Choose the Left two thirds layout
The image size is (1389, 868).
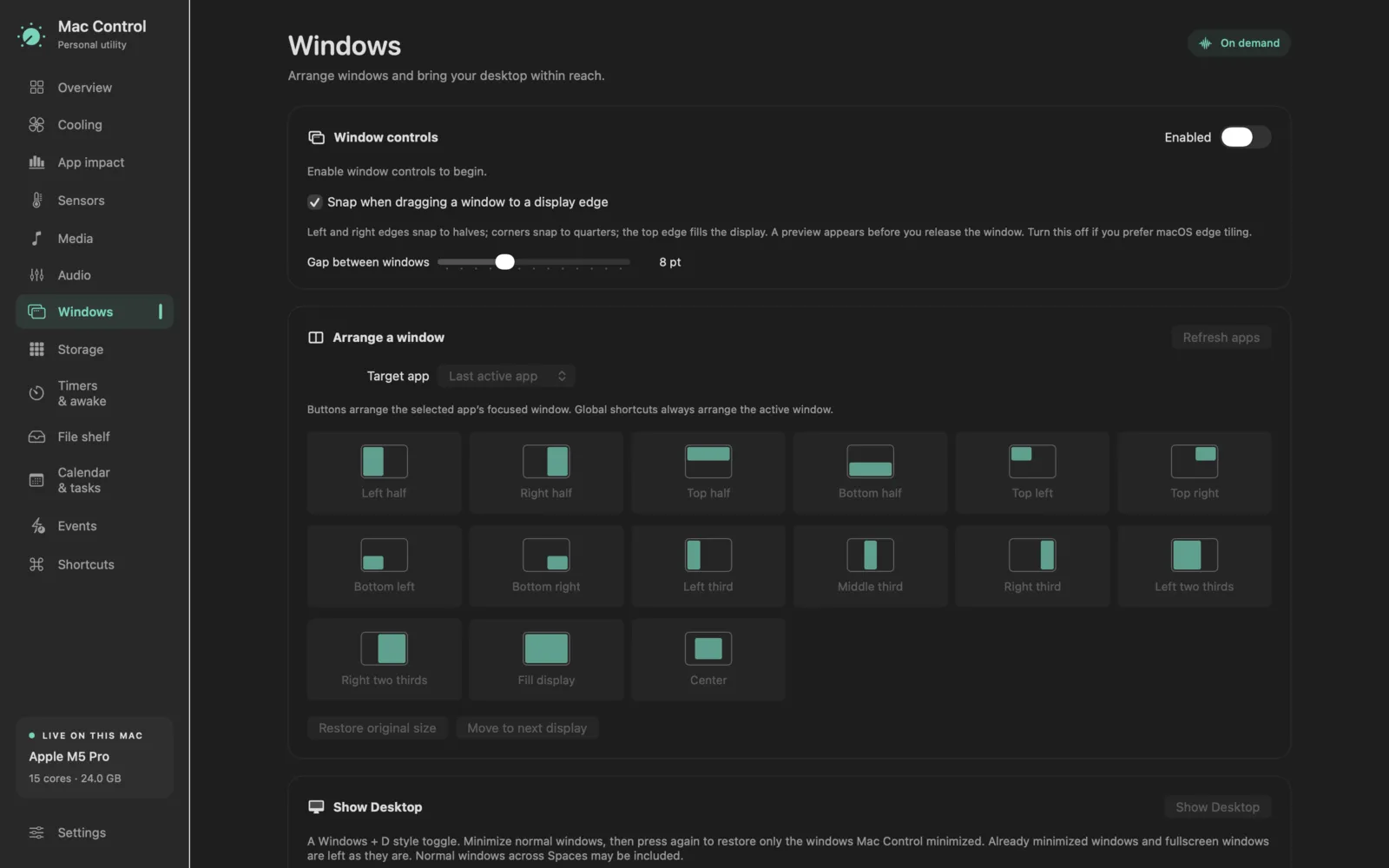[1195, 566]
